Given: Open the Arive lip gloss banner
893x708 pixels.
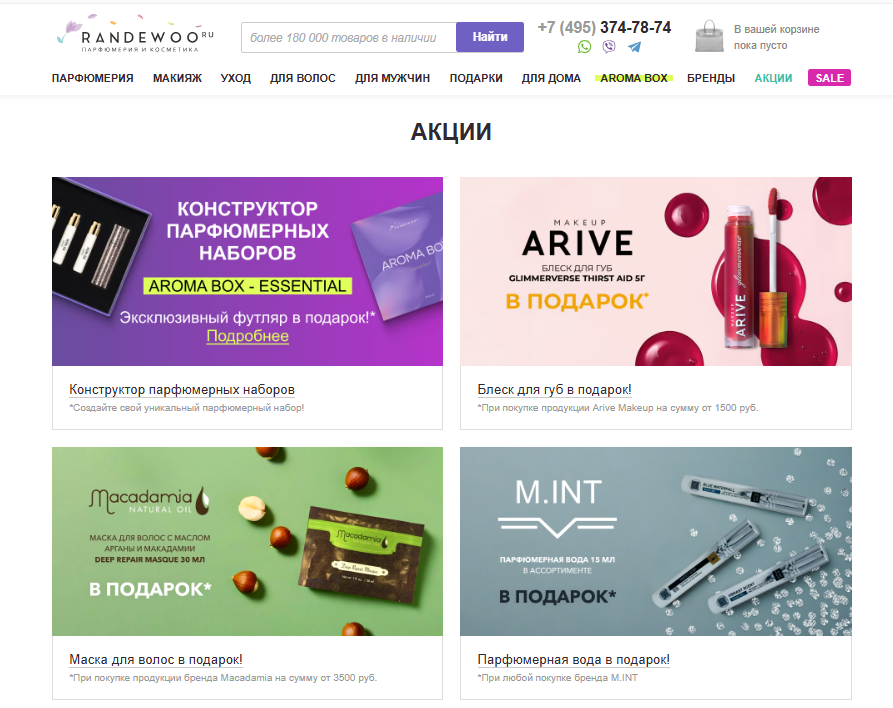Looking at the screenshot, I should [x=656, y=271].
